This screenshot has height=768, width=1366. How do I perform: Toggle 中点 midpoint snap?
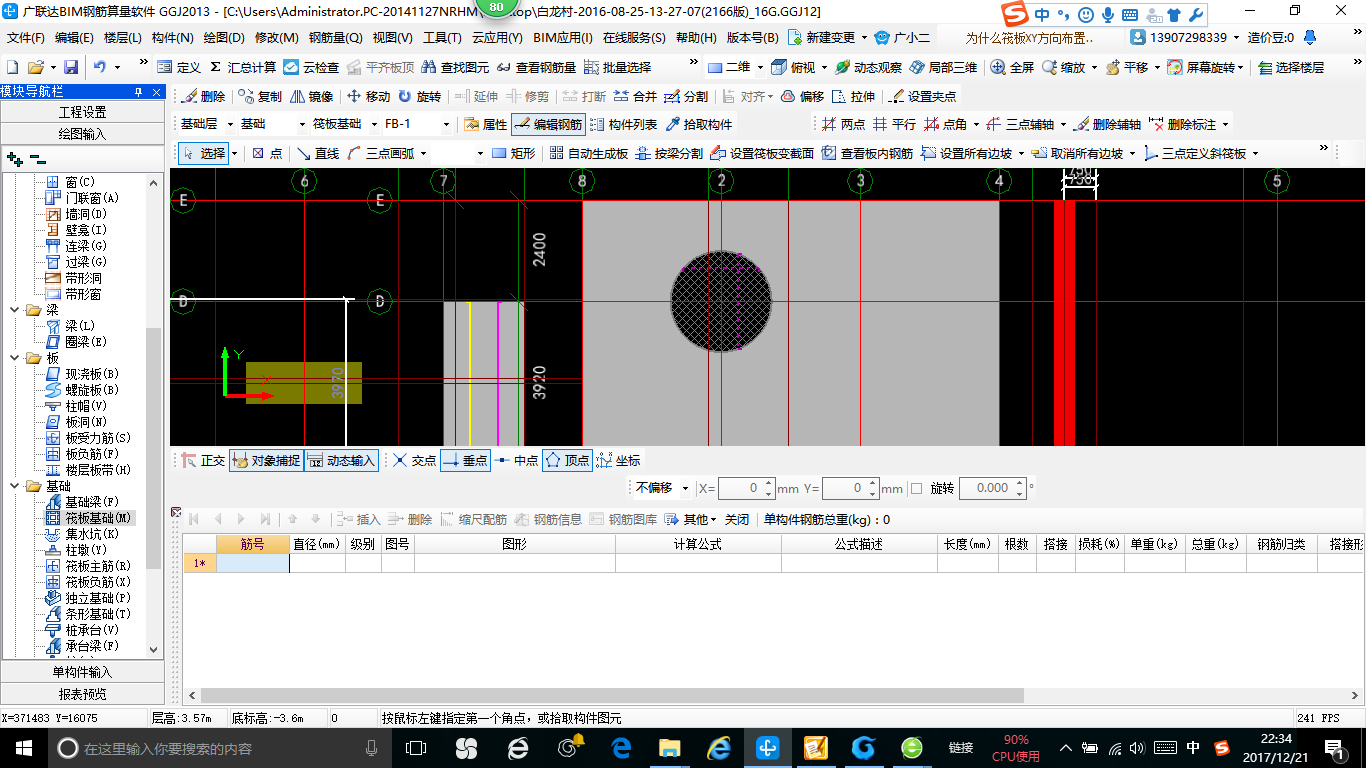(516, 461)
